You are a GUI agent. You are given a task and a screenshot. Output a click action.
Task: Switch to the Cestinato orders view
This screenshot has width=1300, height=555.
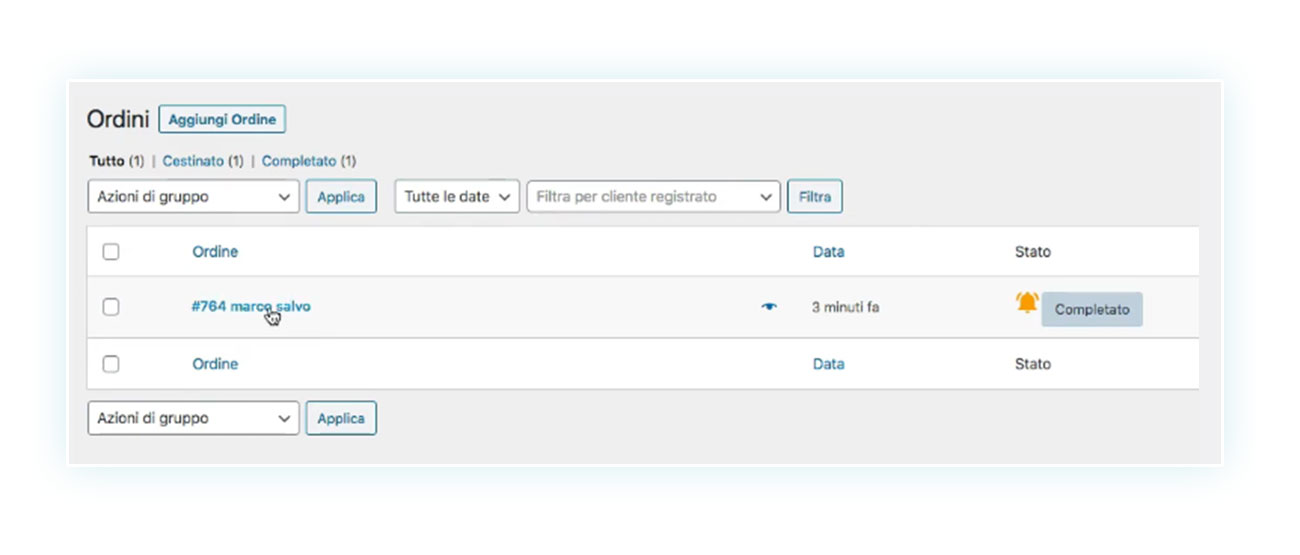(194, 161)
